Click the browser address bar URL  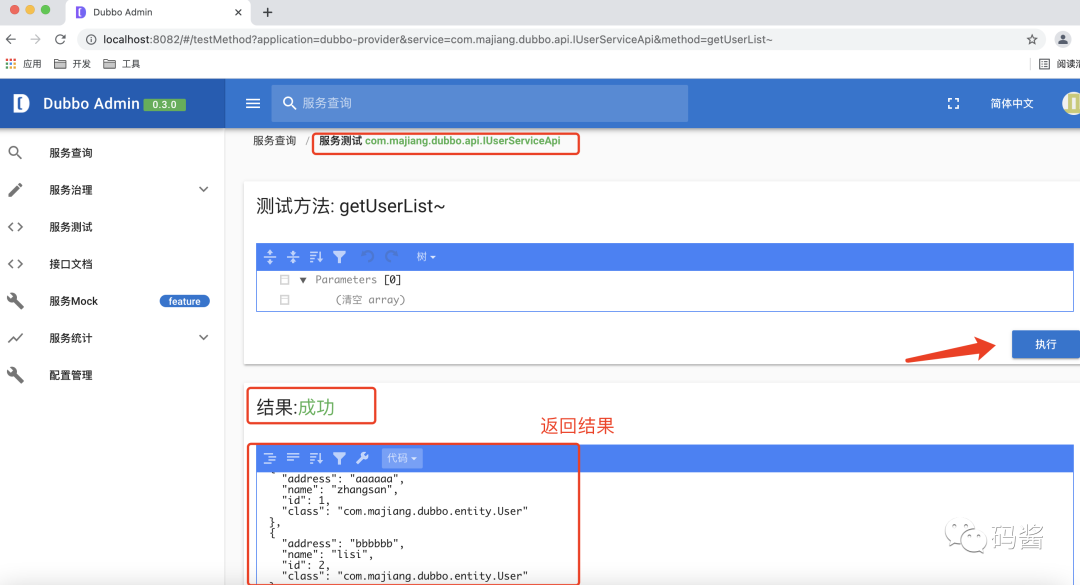pos(438,39)
